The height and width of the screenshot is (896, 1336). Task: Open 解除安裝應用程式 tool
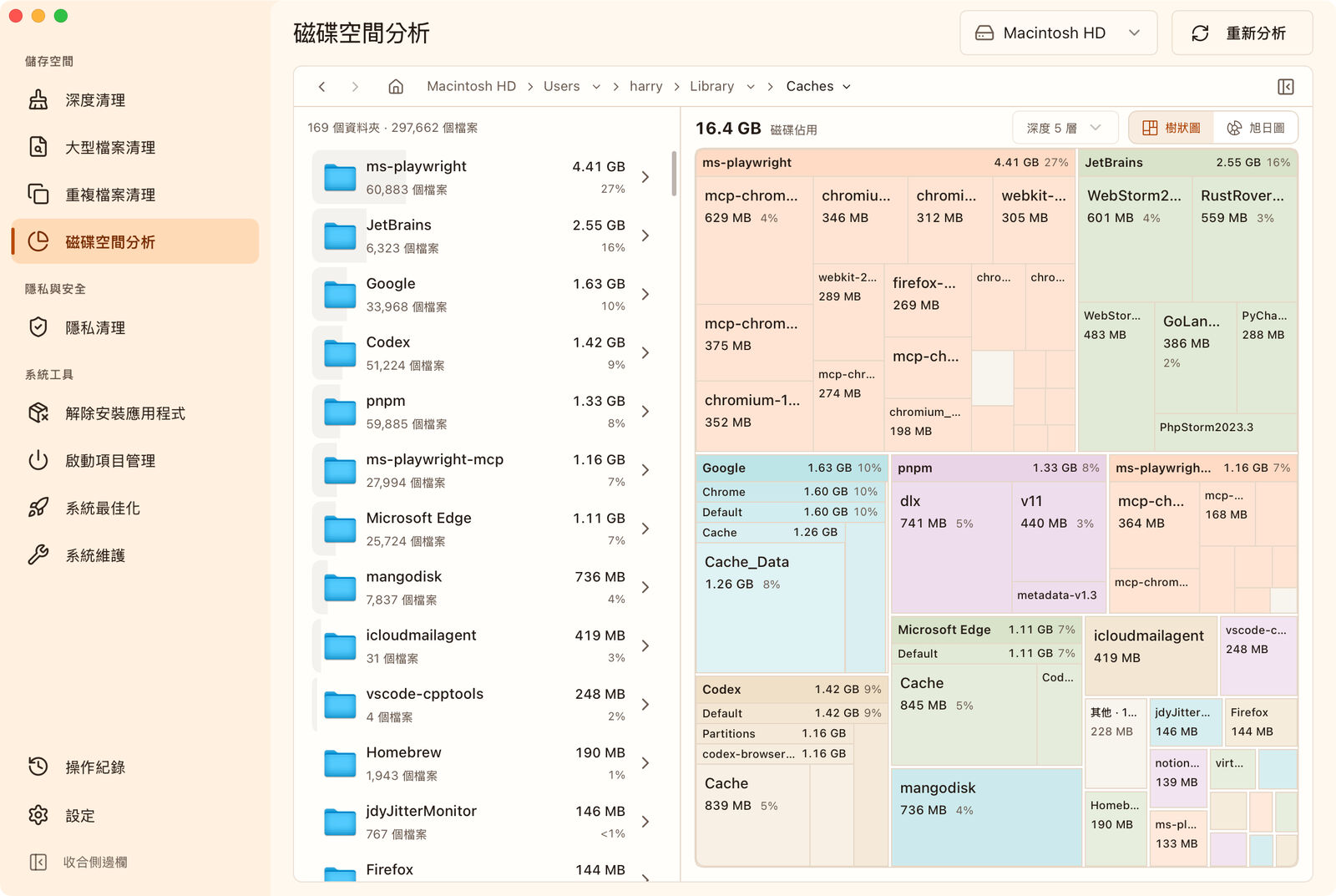(x=135, y=413)
